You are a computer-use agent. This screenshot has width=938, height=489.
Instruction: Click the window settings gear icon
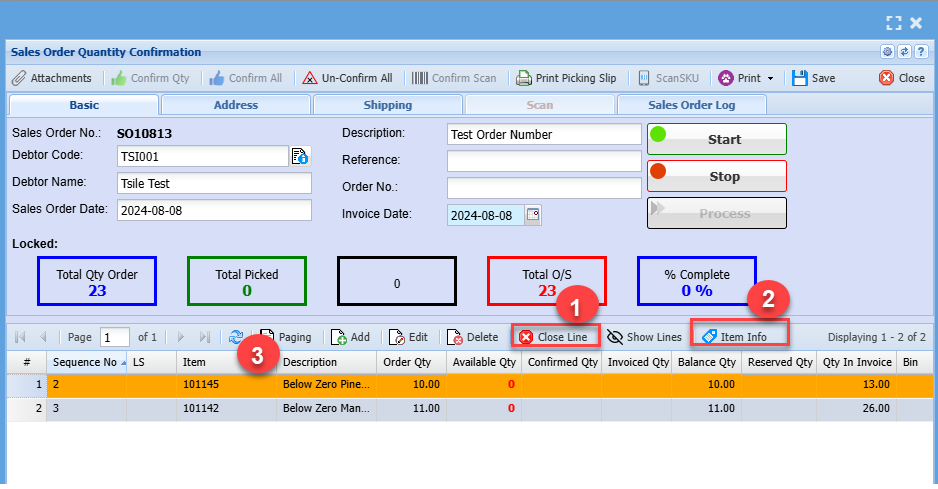point(887,52)
